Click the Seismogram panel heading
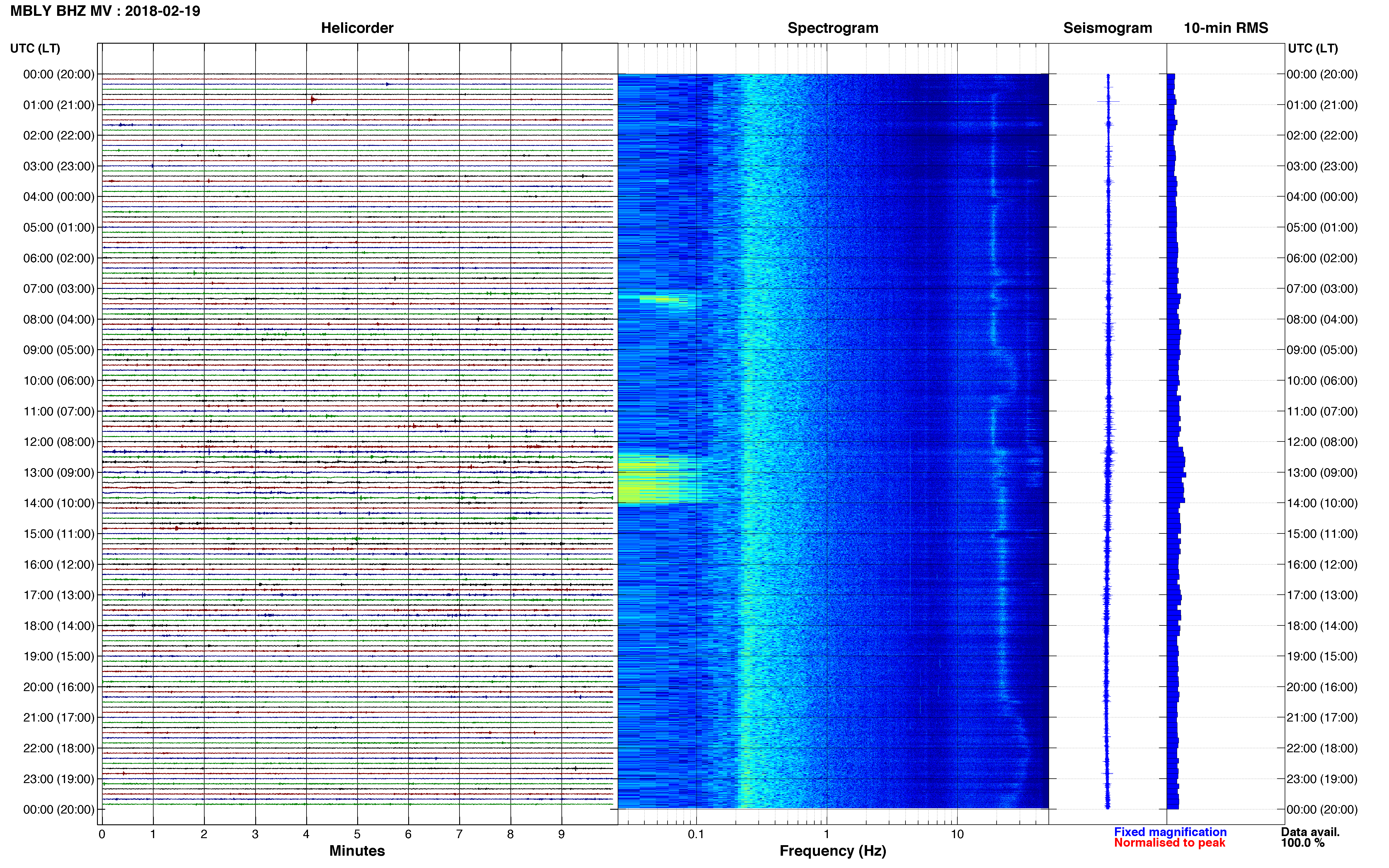The image size is (1389, 868). point(1107,28)
